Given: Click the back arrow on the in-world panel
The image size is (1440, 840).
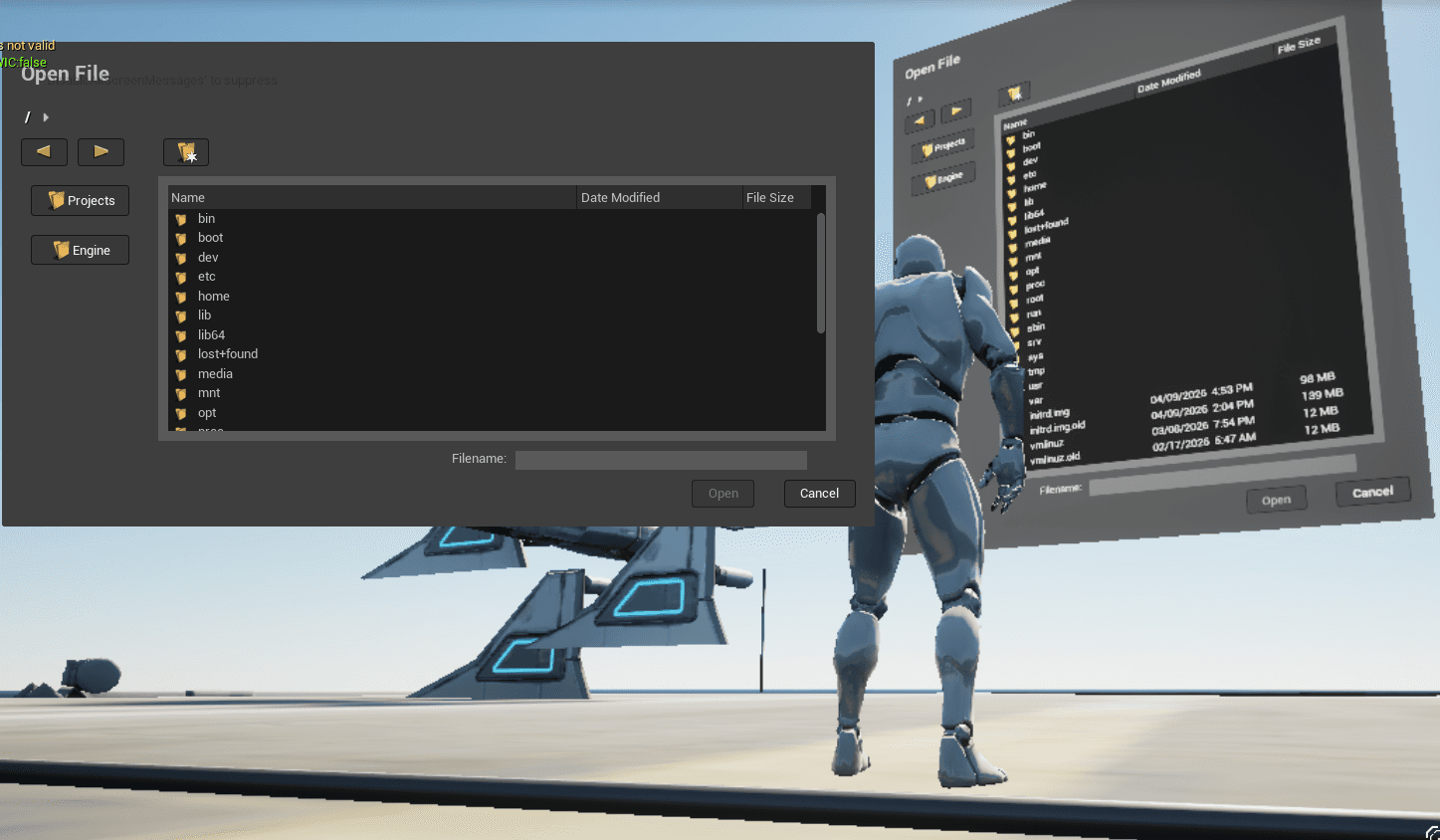Looking at the screenshot, I should [920, 120].
